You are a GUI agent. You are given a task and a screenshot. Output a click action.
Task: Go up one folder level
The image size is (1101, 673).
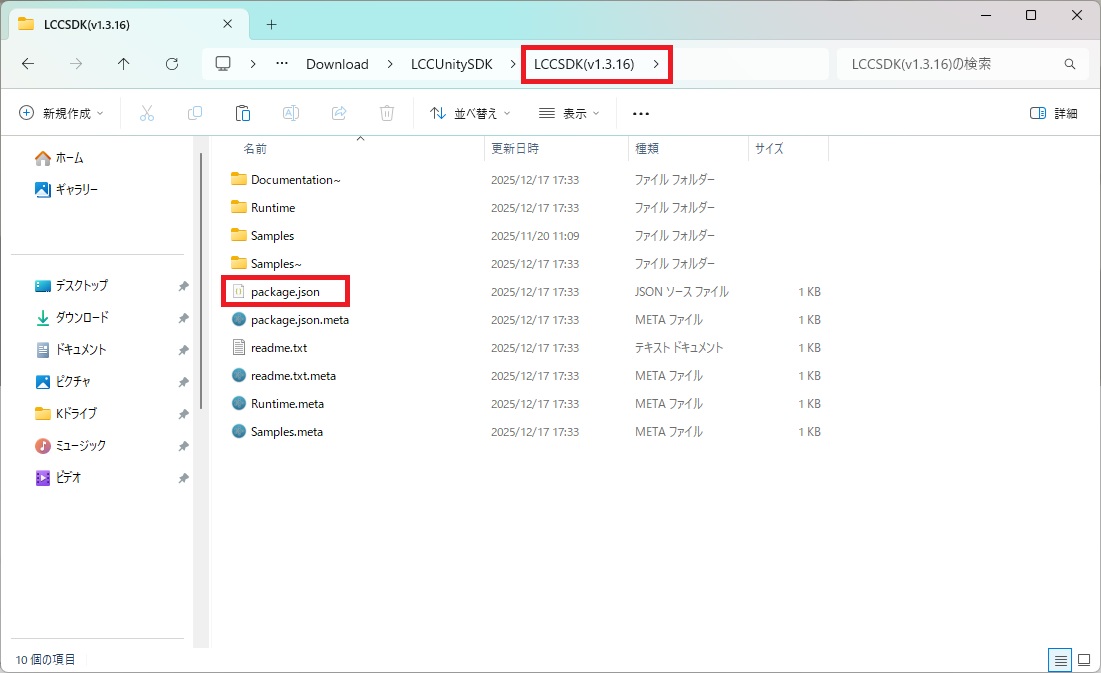(124, 64)
